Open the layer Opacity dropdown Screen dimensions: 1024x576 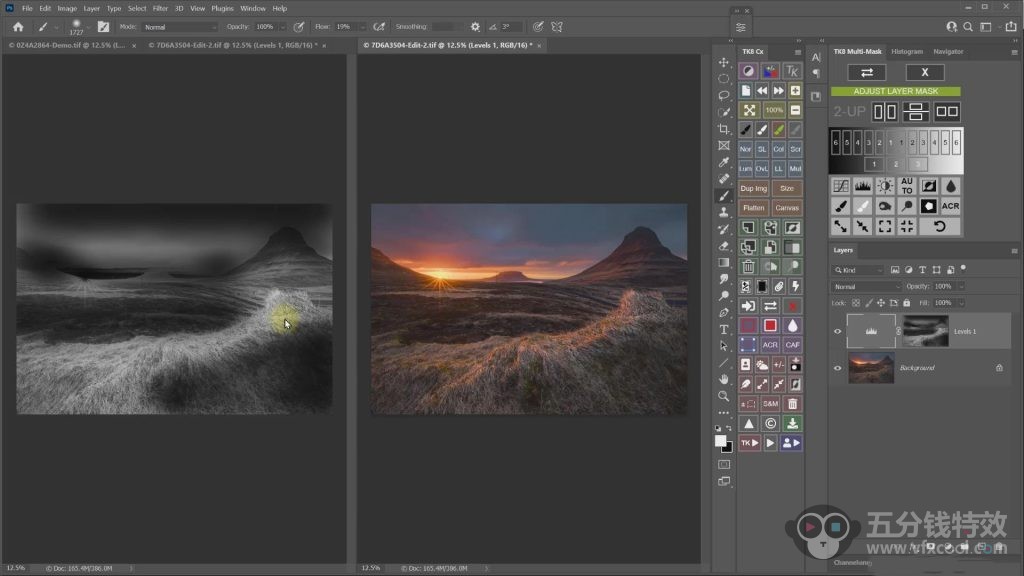961,287
